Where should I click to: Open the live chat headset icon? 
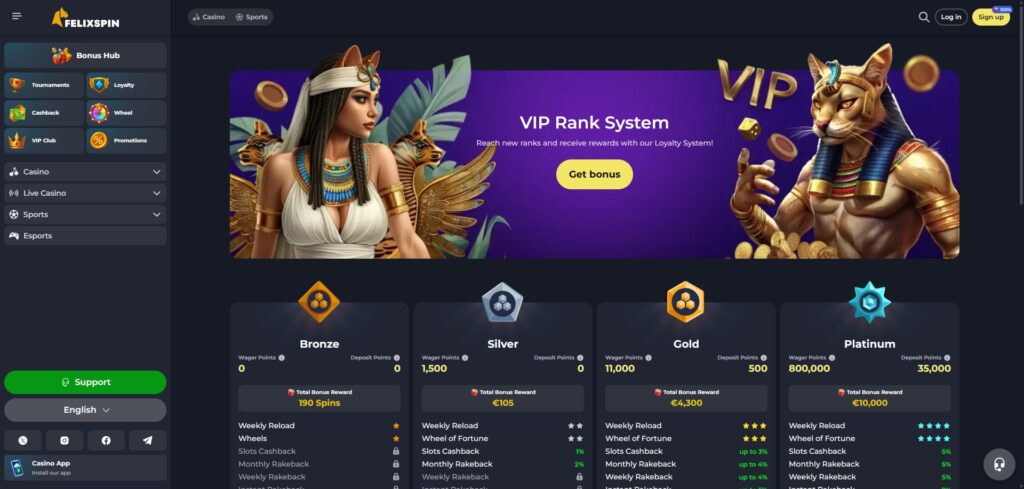click(999, 464)
